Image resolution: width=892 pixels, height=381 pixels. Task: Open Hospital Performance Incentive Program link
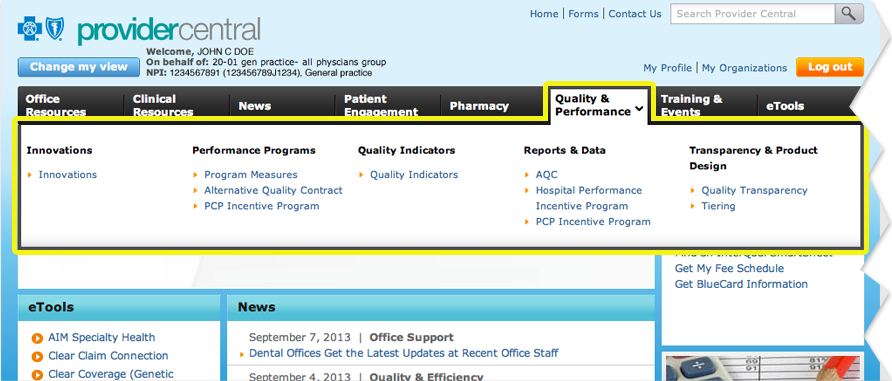coord(589,198)
